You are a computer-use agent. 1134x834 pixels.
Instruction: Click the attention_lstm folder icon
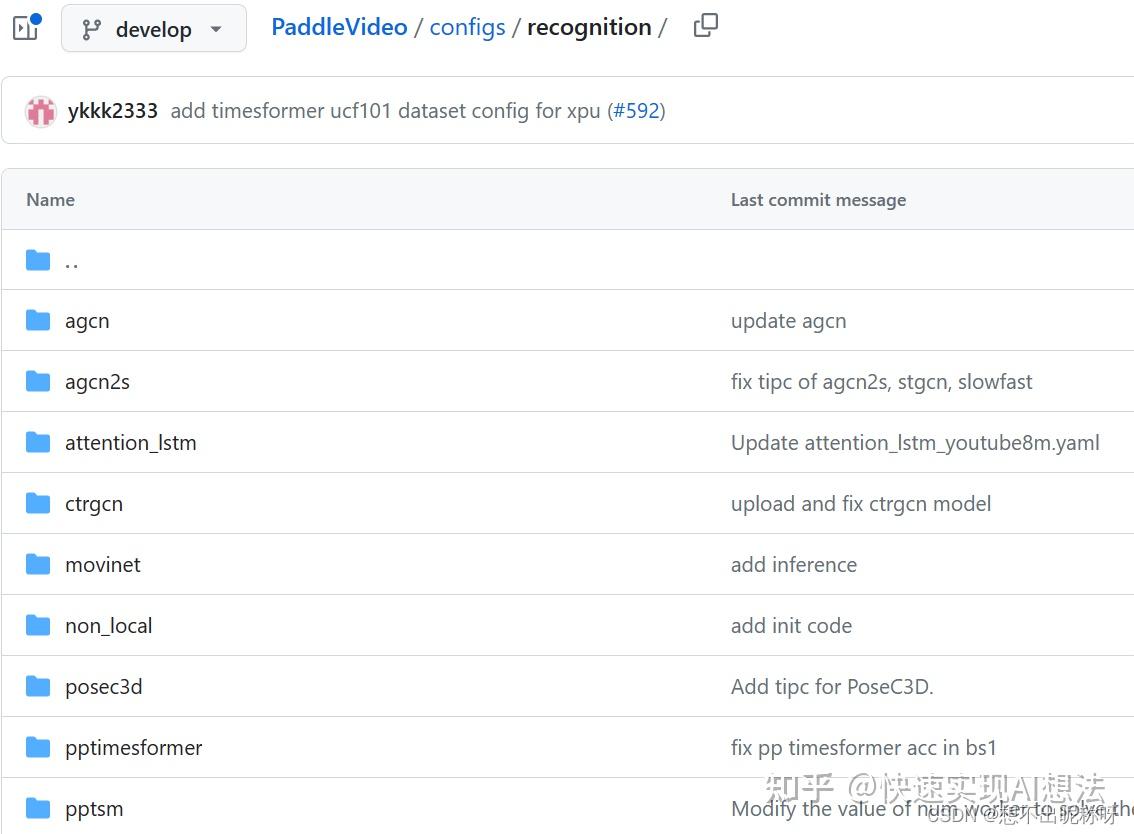pyautogui.click(x=38, y=443)
